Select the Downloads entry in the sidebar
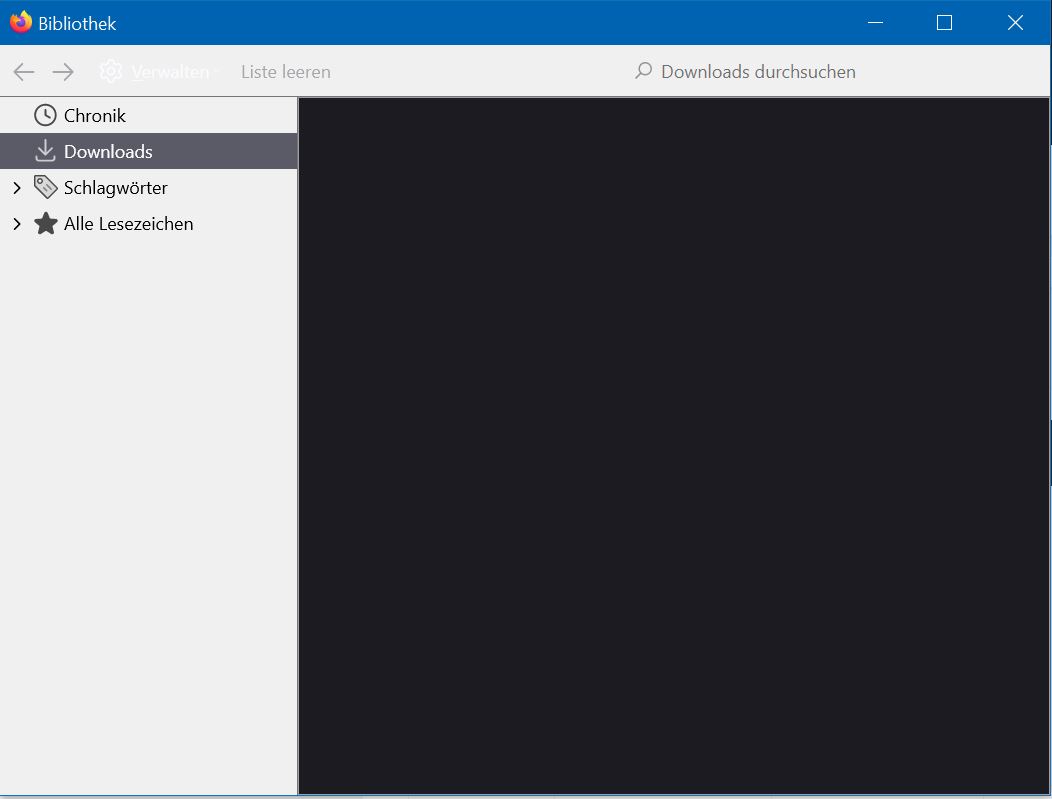Screen dimensions: 1052x799 coord(148,151)
